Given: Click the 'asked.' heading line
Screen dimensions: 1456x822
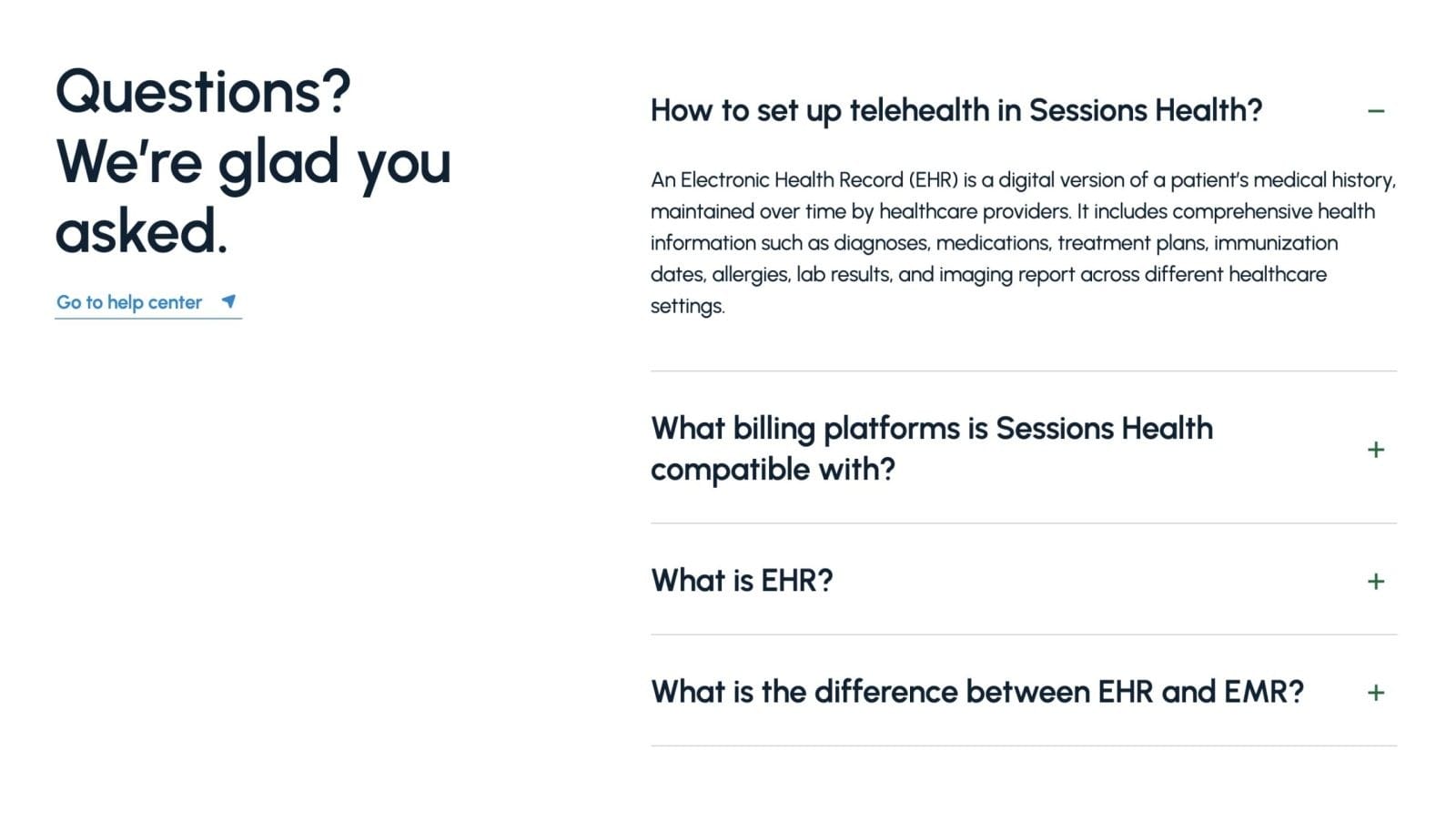Looking at the screenshot, I should (x=141, y=231).
